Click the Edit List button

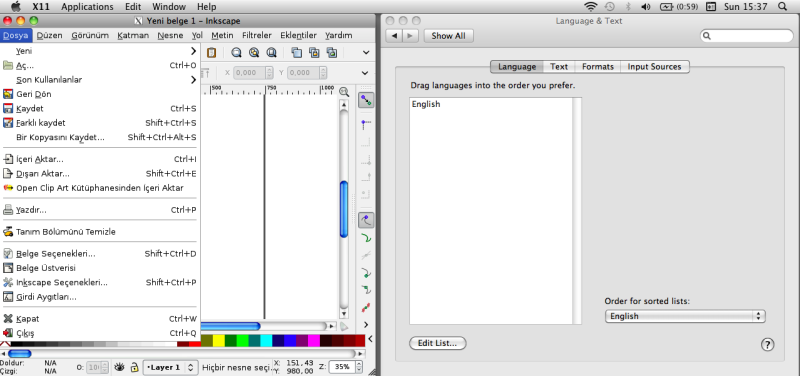tap(438, 343)
